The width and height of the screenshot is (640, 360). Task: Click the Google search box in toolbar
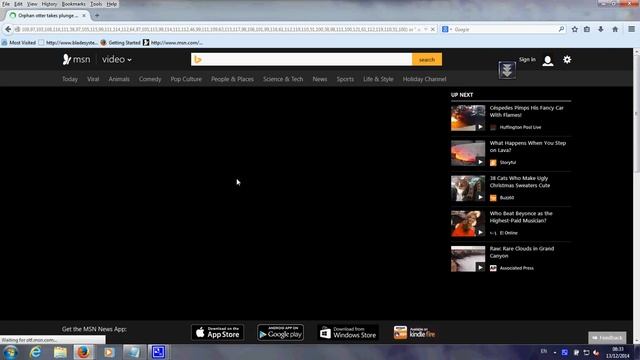tap(504, 29)
